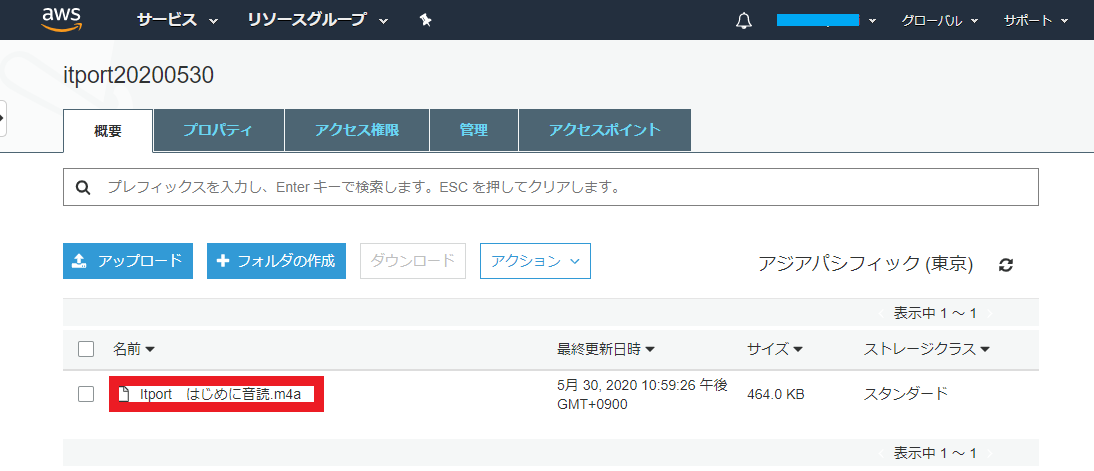Click the search magnifier icon

coord(83,187)
